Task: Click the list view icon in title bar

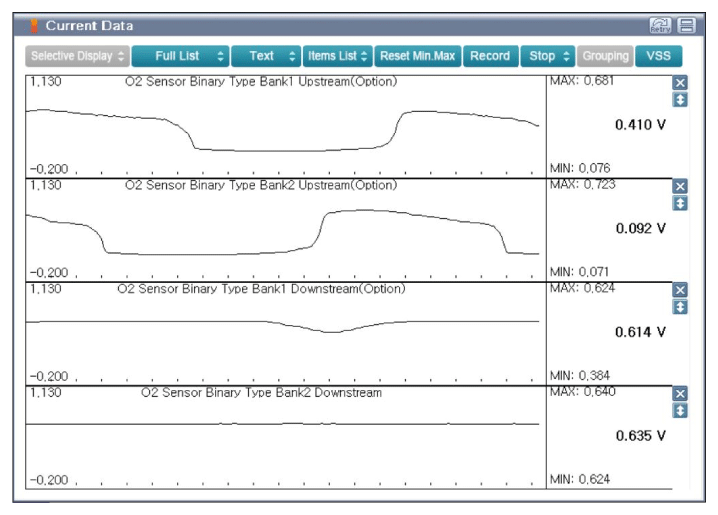Action: [686, 25]
